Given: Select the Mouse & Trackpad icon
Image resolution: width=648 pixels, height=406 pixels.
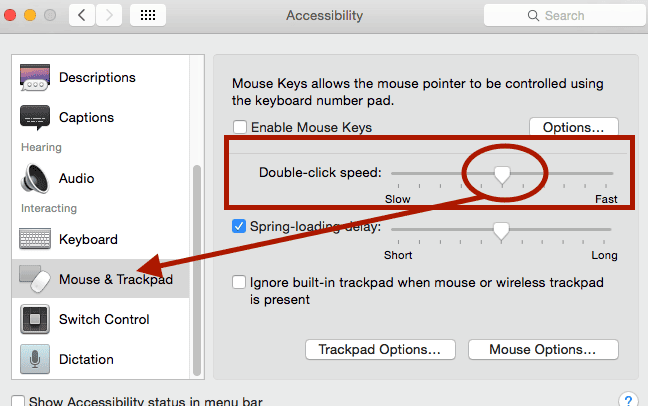Looking at the screenshot, I should pyautogui.click(x=35, y=279).
